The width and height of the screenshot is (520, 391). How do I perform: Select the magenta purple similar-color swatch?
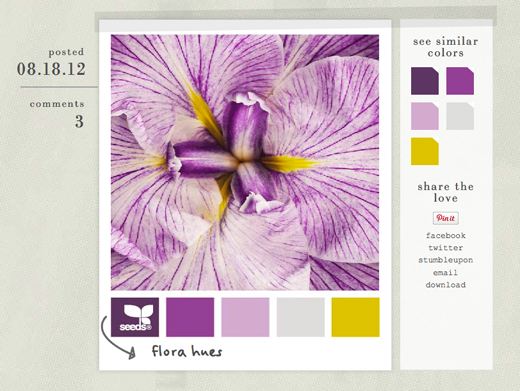coord(460,81)
